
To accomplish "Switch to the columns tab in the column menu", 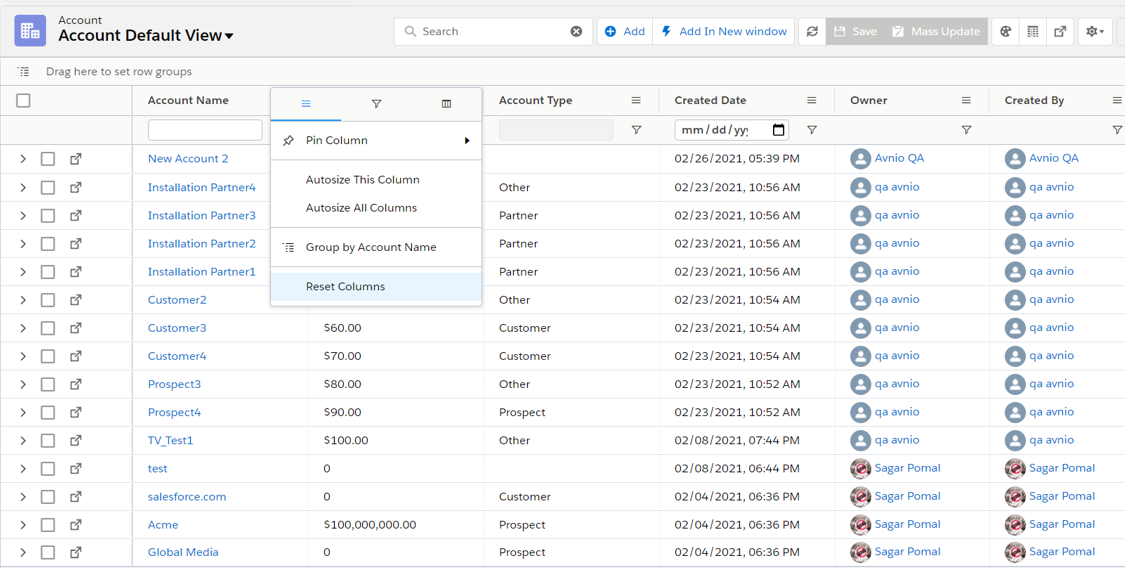I will pos(446,104).
